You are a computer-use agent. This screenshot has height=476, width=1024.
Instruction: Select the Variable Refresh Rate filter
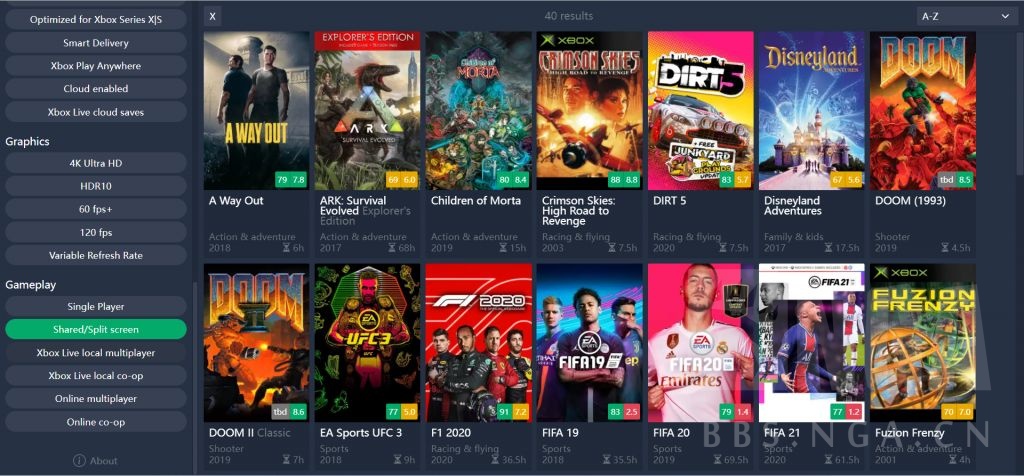point(96,255)
